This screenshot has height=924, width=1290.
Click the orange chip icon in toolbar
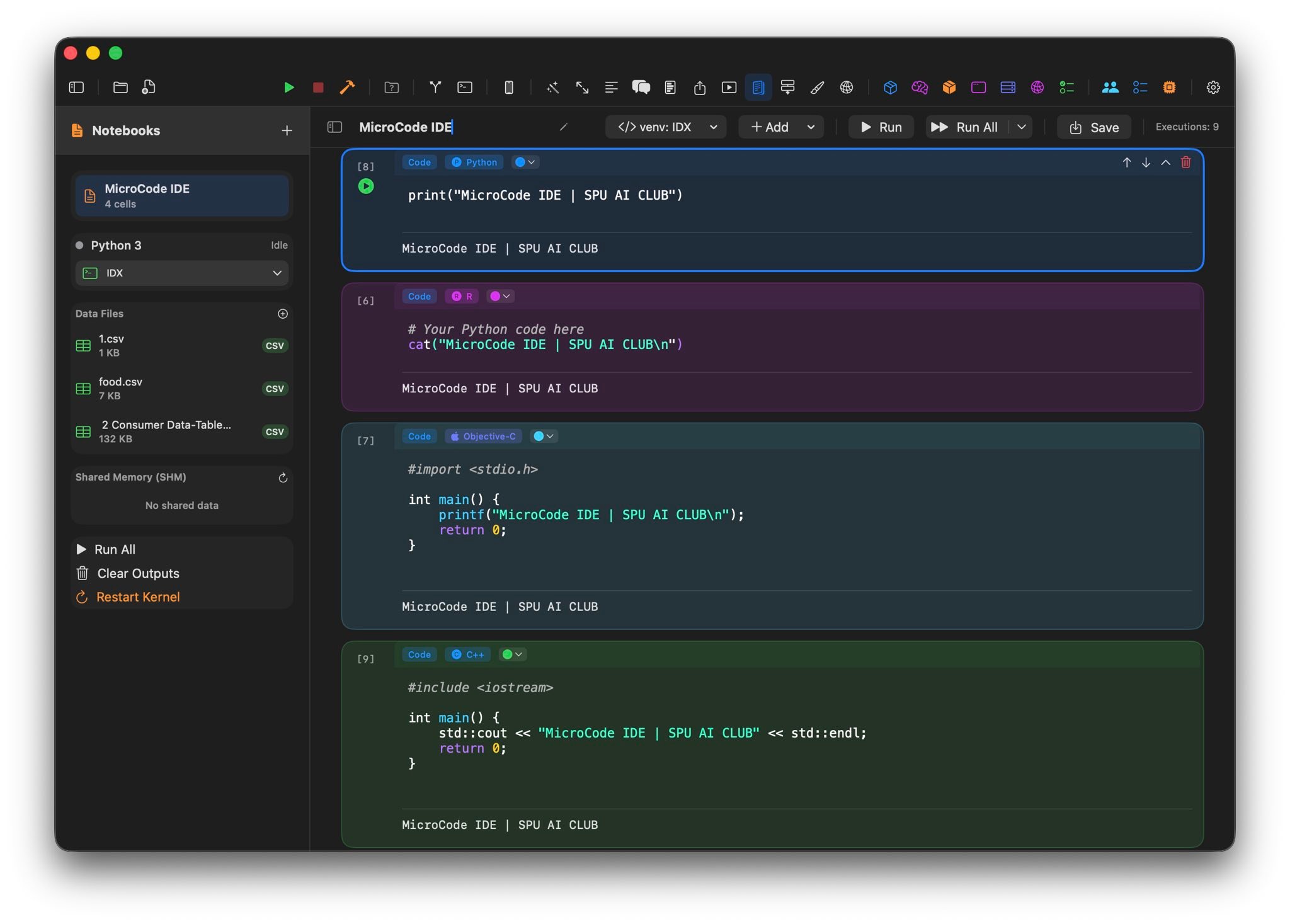tap(1169, 87)
